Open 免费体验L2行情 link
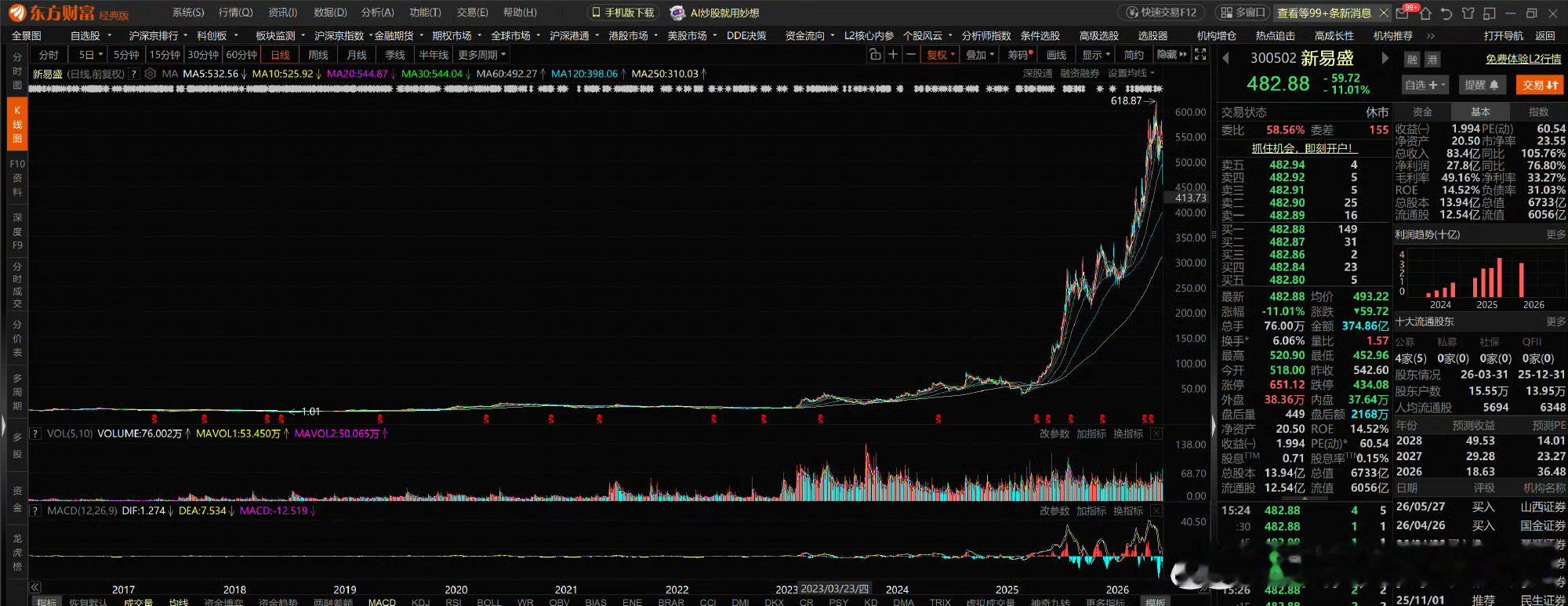The height and width of the screenshot is (606, 1568). [1523, 59]
